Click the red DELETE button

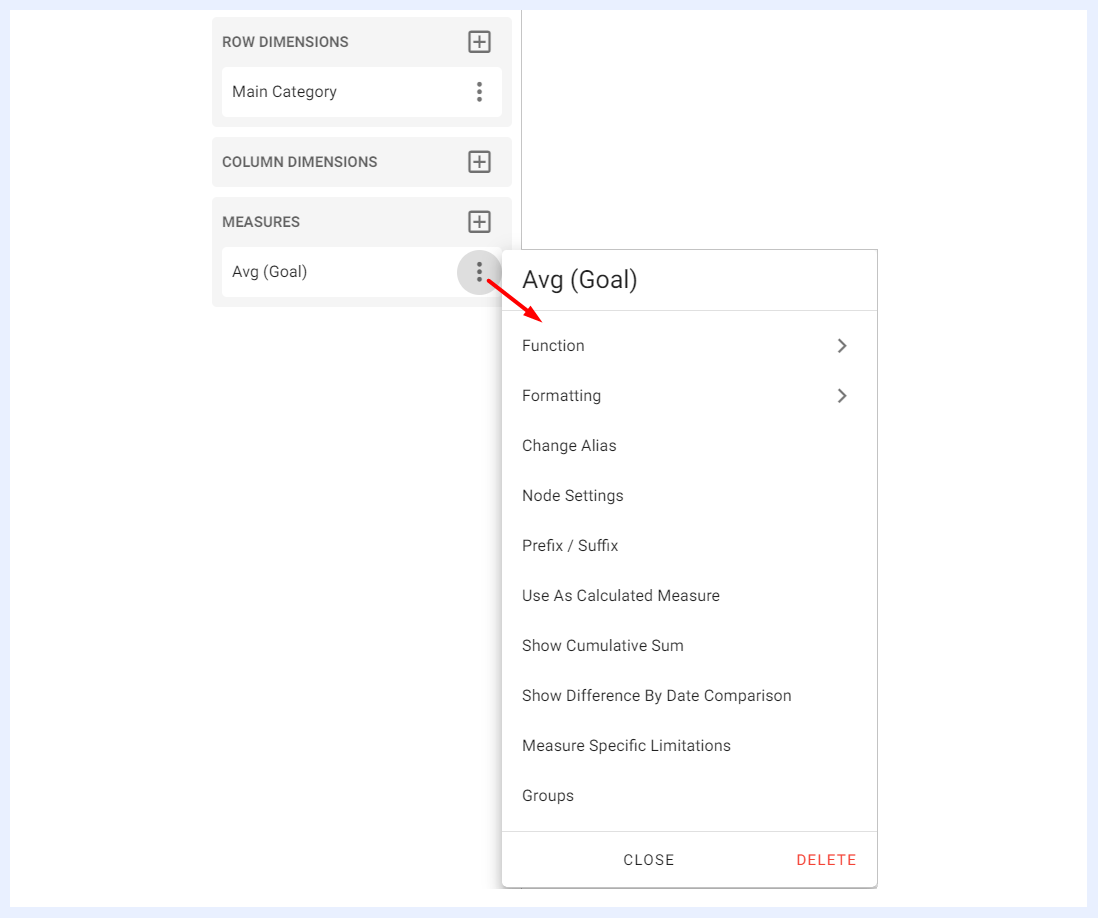coord(826,860)
